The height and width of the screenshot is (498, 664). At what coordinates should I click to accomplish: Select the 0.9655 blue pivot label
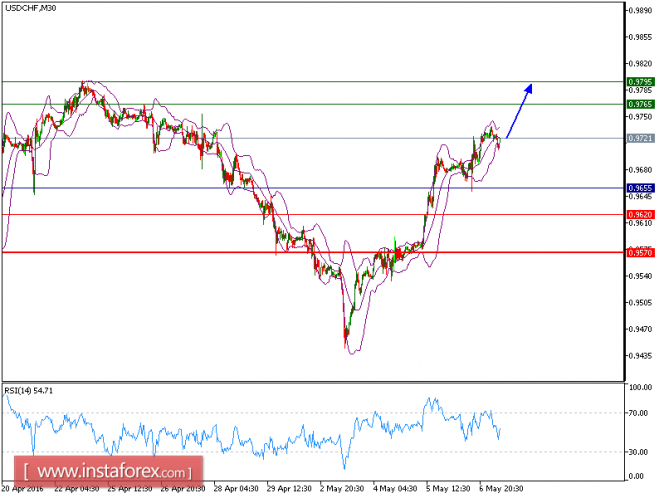coord(641,188)
